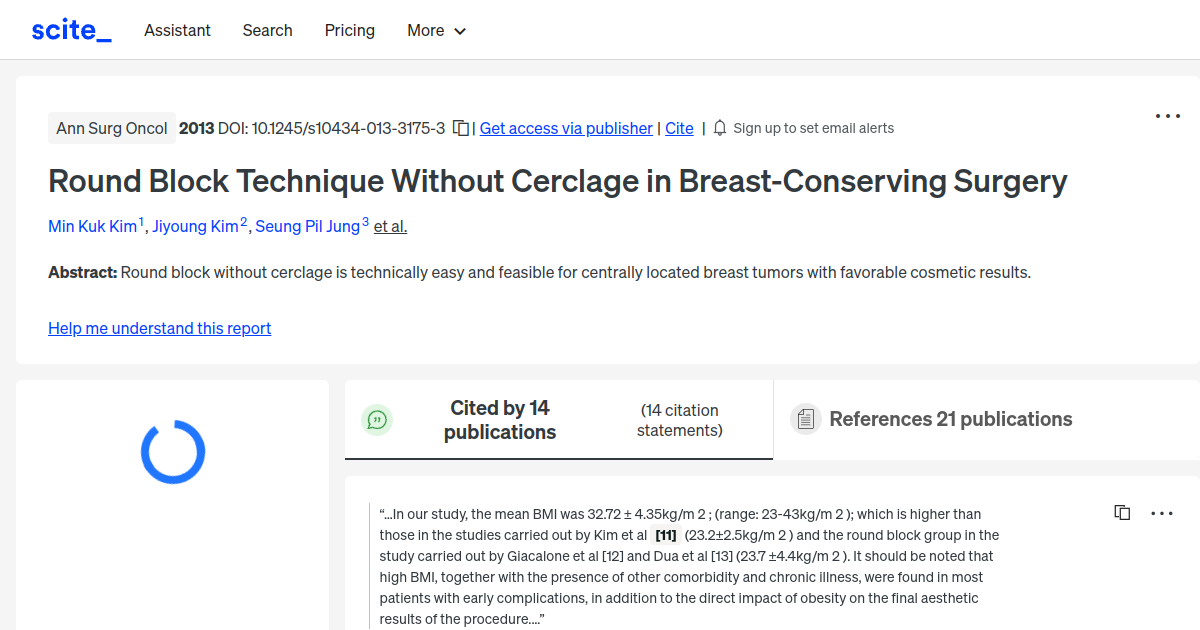This screenshot has width=1200, height=630.
Task: Click the scite_ logo to go home
Action: click(70, 29)
